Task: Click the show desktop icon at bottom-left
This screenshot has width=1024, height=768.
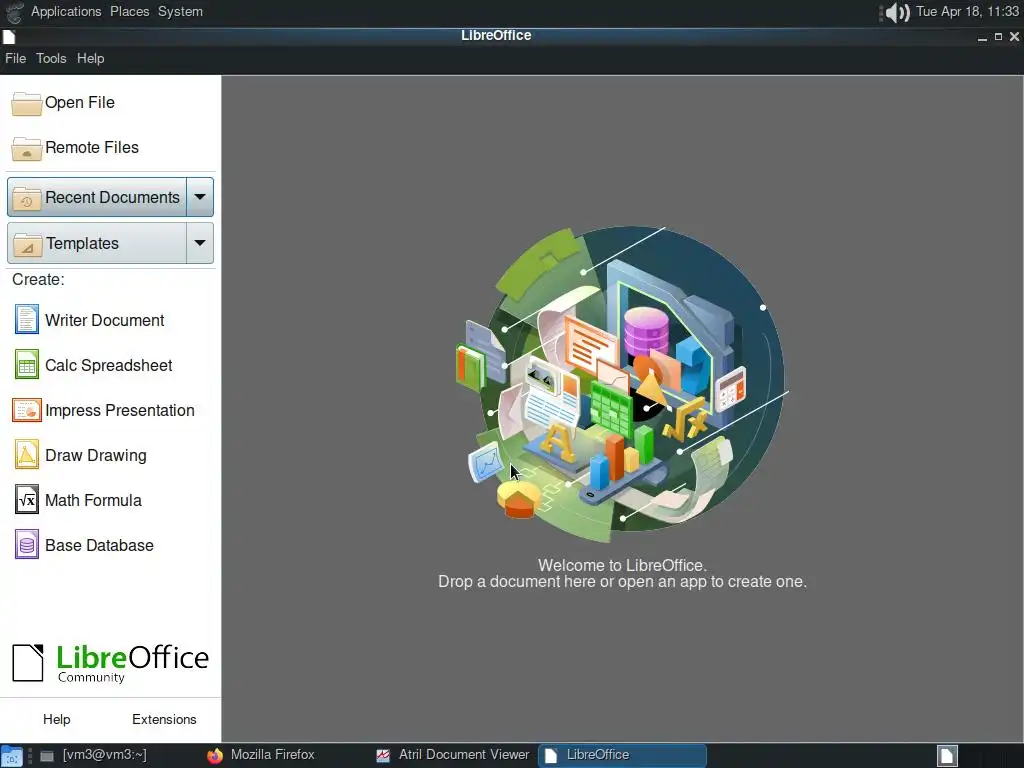Action: (12, 756)
